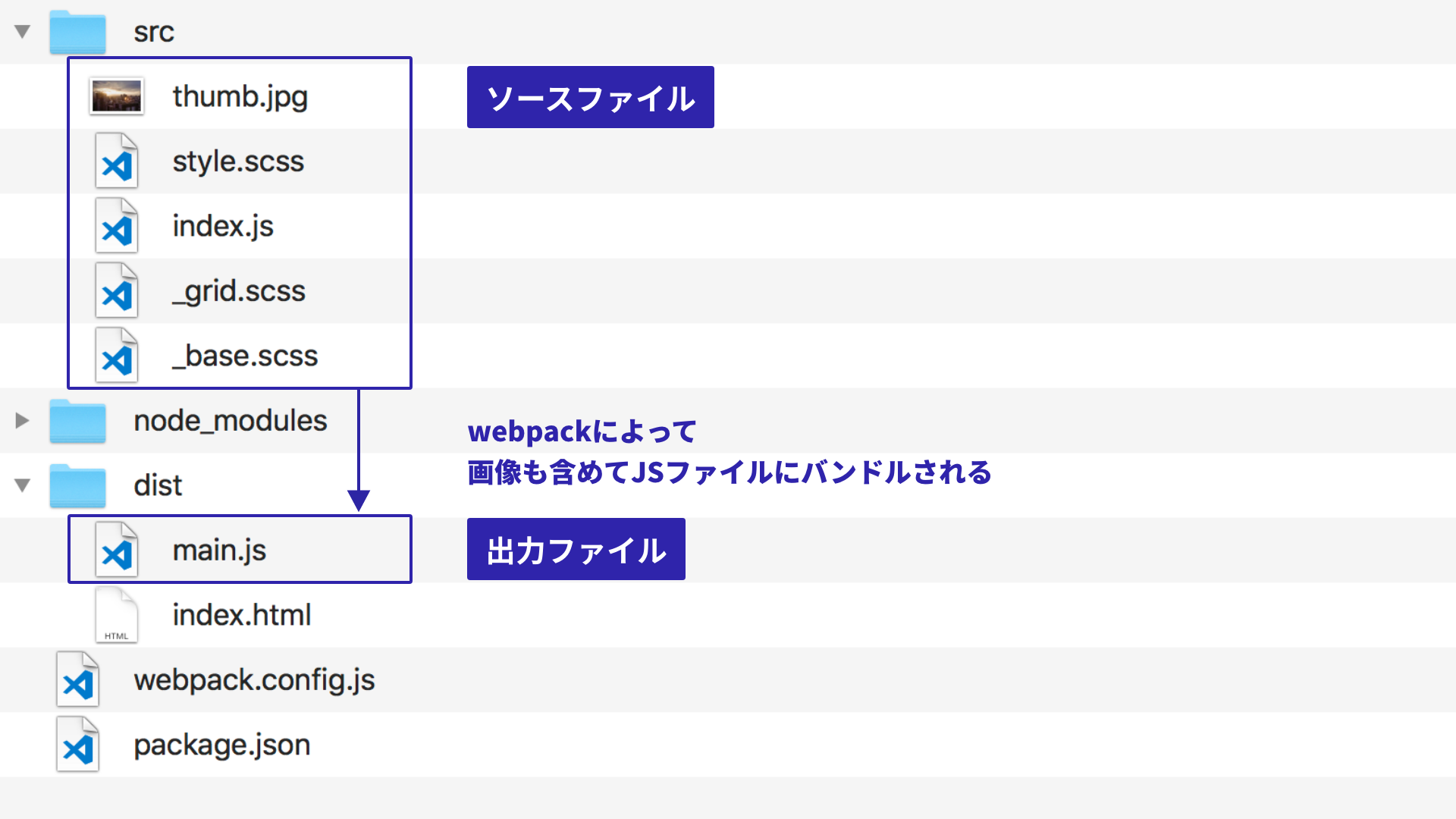Click the webpack.config.js file icon

[x=77, y=679]
